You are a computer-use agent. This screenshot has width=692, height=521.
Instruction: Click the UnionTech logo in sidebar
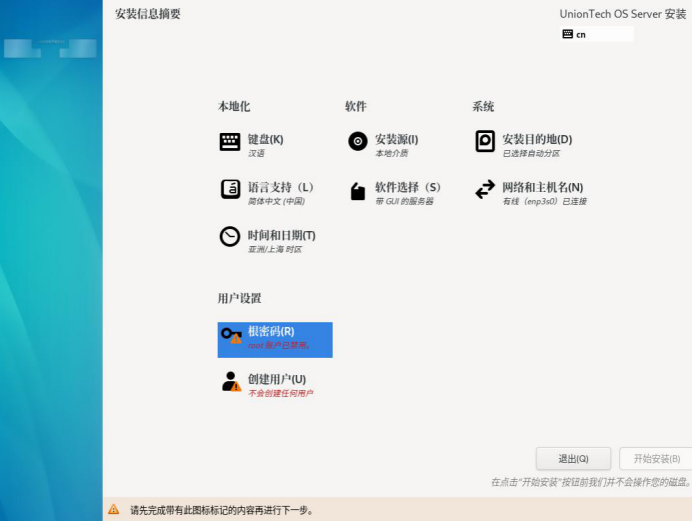point(50,47)
